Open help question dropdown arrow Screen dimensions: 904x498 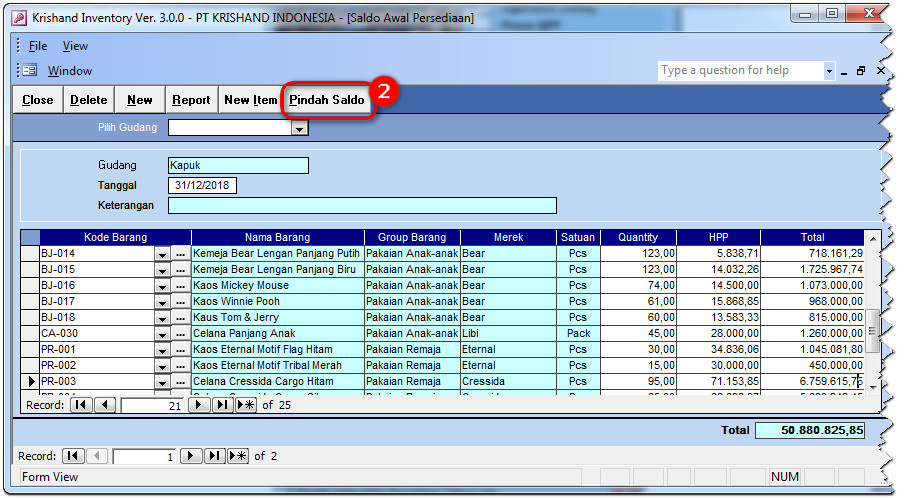click(829, 71)
